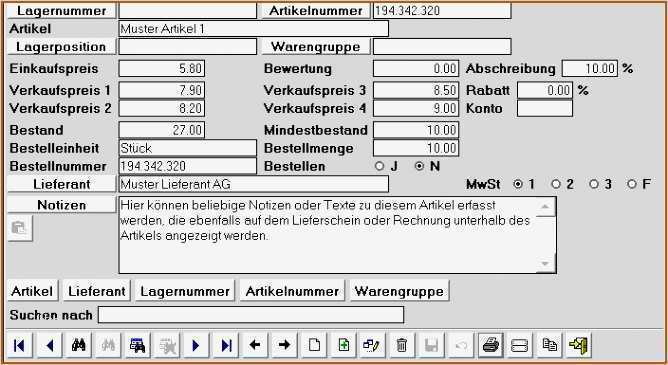Click into the notes text area
Screen dimensions: 668x365
[x=327, y=235]
